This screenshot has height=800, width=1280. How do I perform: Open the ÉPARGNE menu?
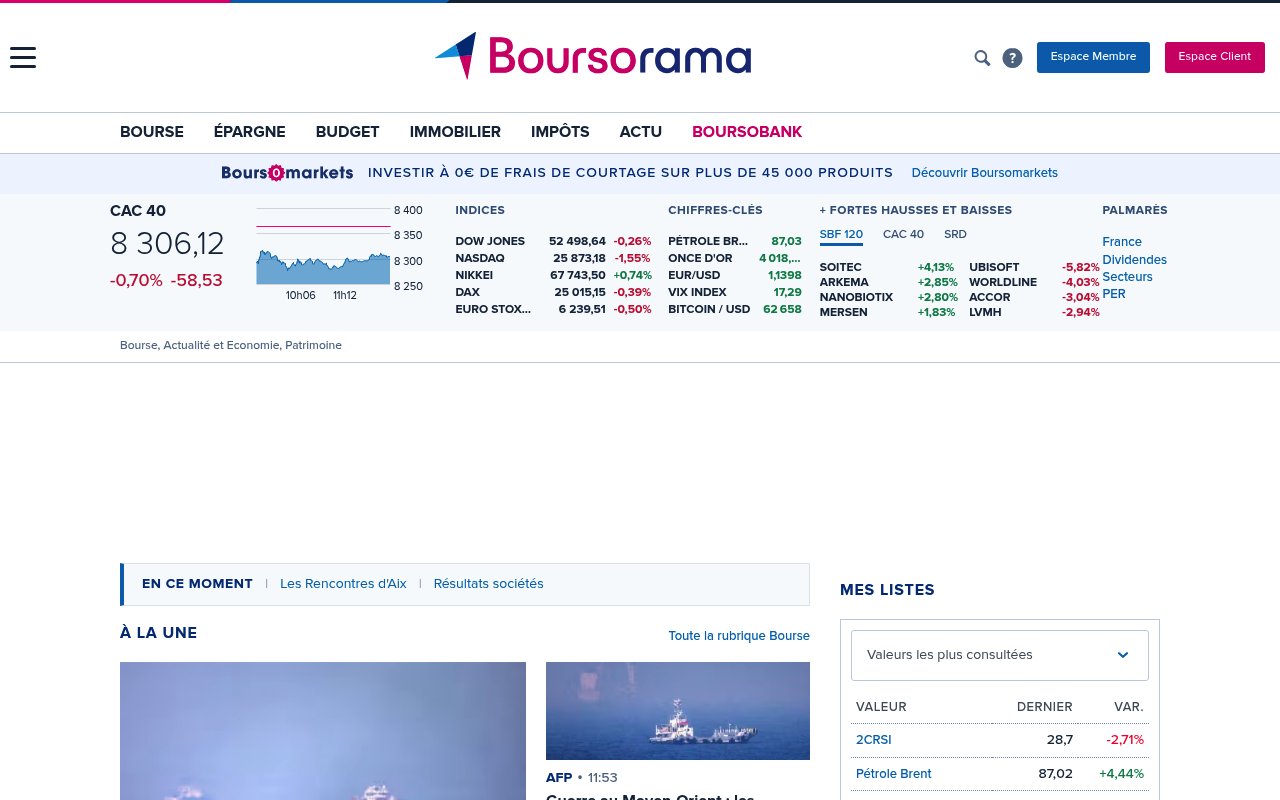point(250,132)
